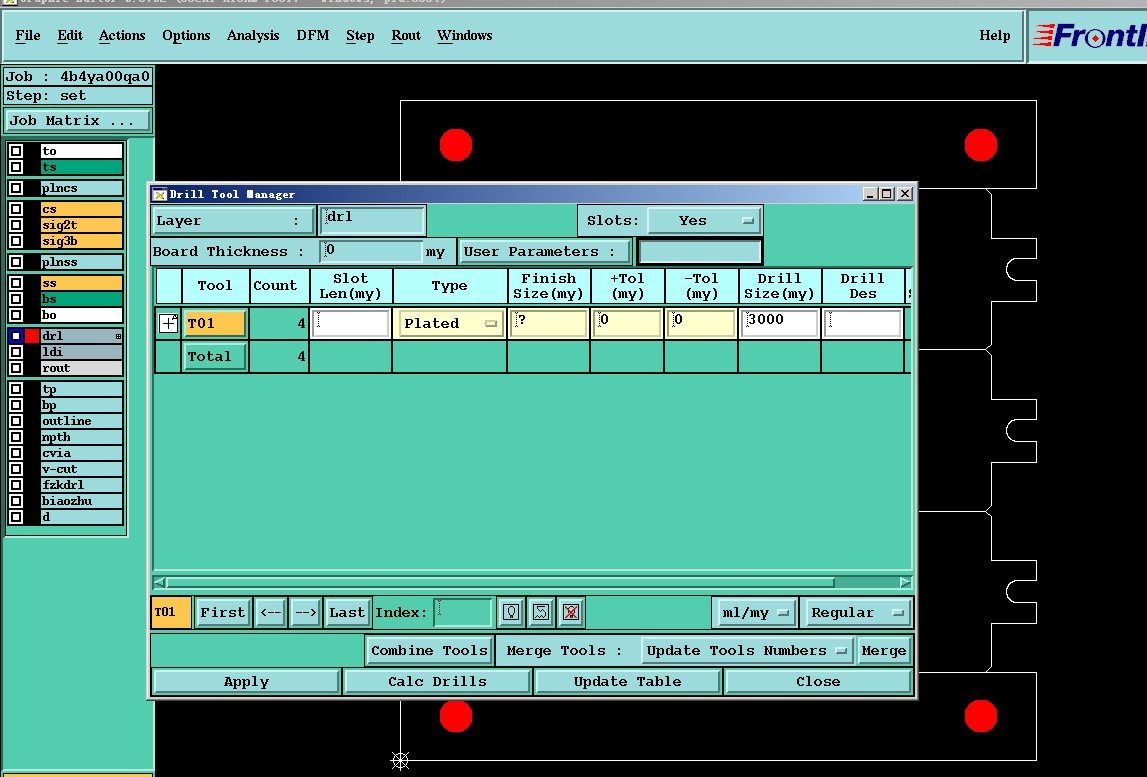
Task: Toggle the ss layer checkbox
Action: coord(16,283)
